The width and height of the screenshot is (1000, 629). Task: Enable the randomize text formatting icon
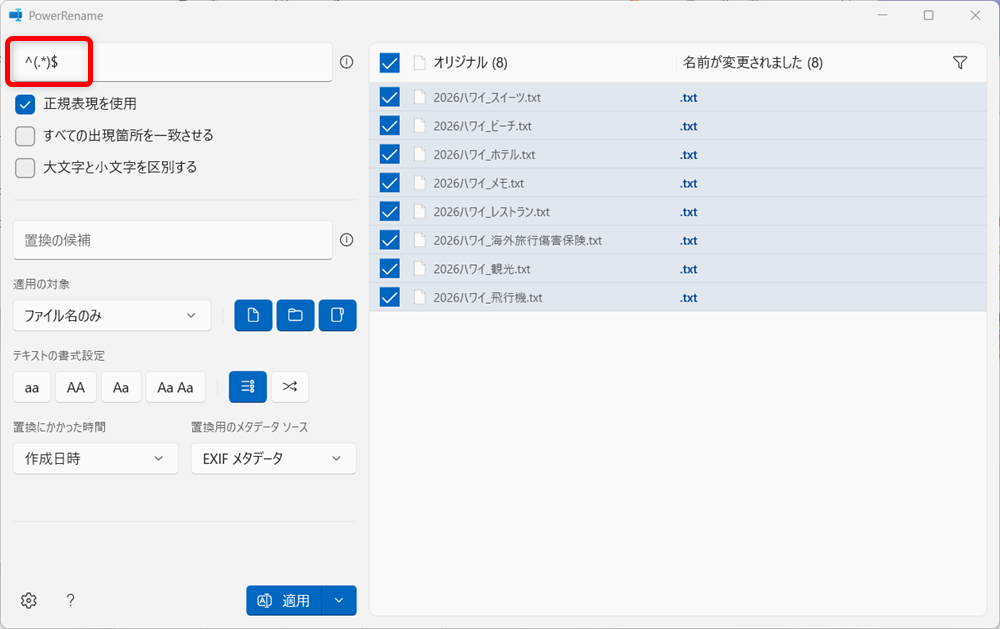(290, 386)
